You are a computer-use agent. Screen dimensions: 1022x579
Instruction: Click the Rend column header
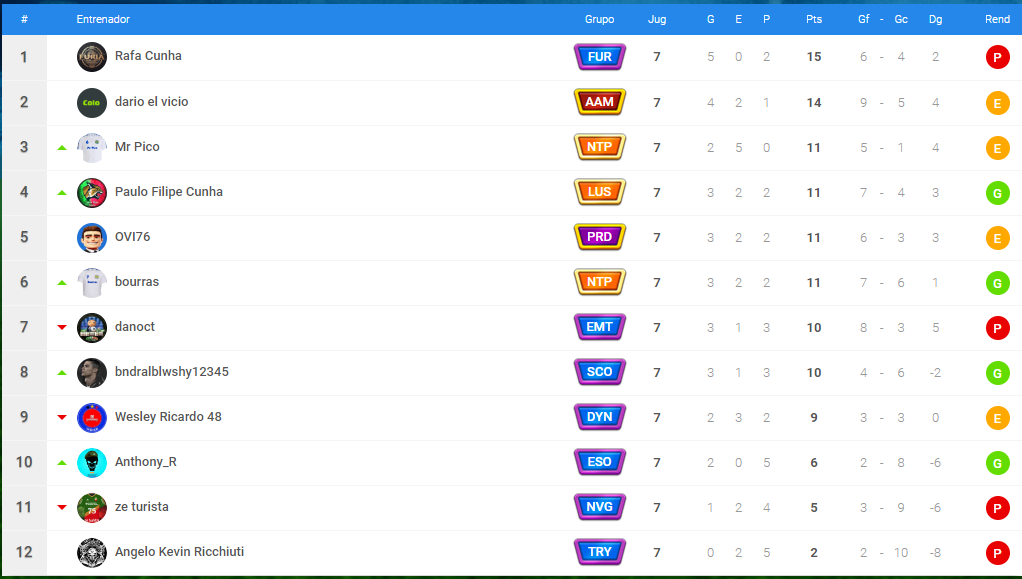click(x=997, y=20)
